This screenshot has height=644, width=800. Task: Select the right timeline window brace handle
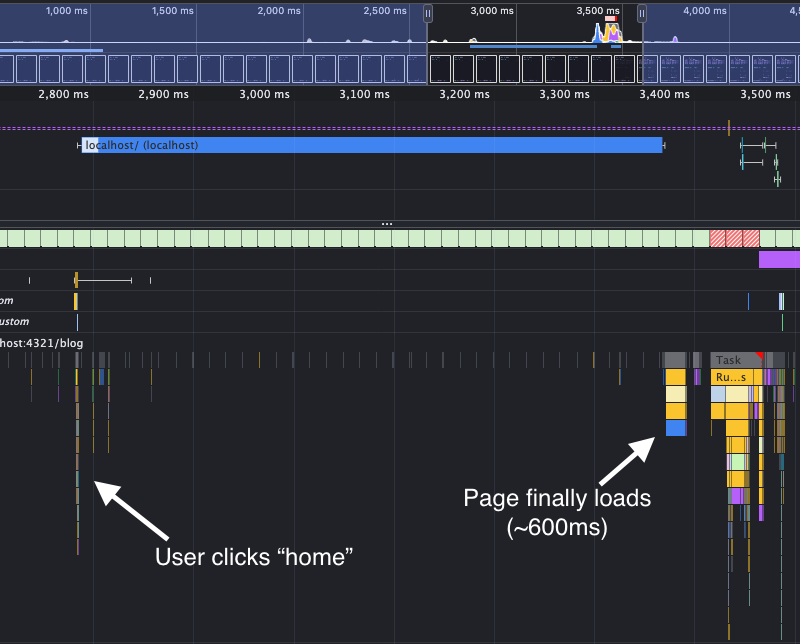pyautogui.click(x=641, y=13)
